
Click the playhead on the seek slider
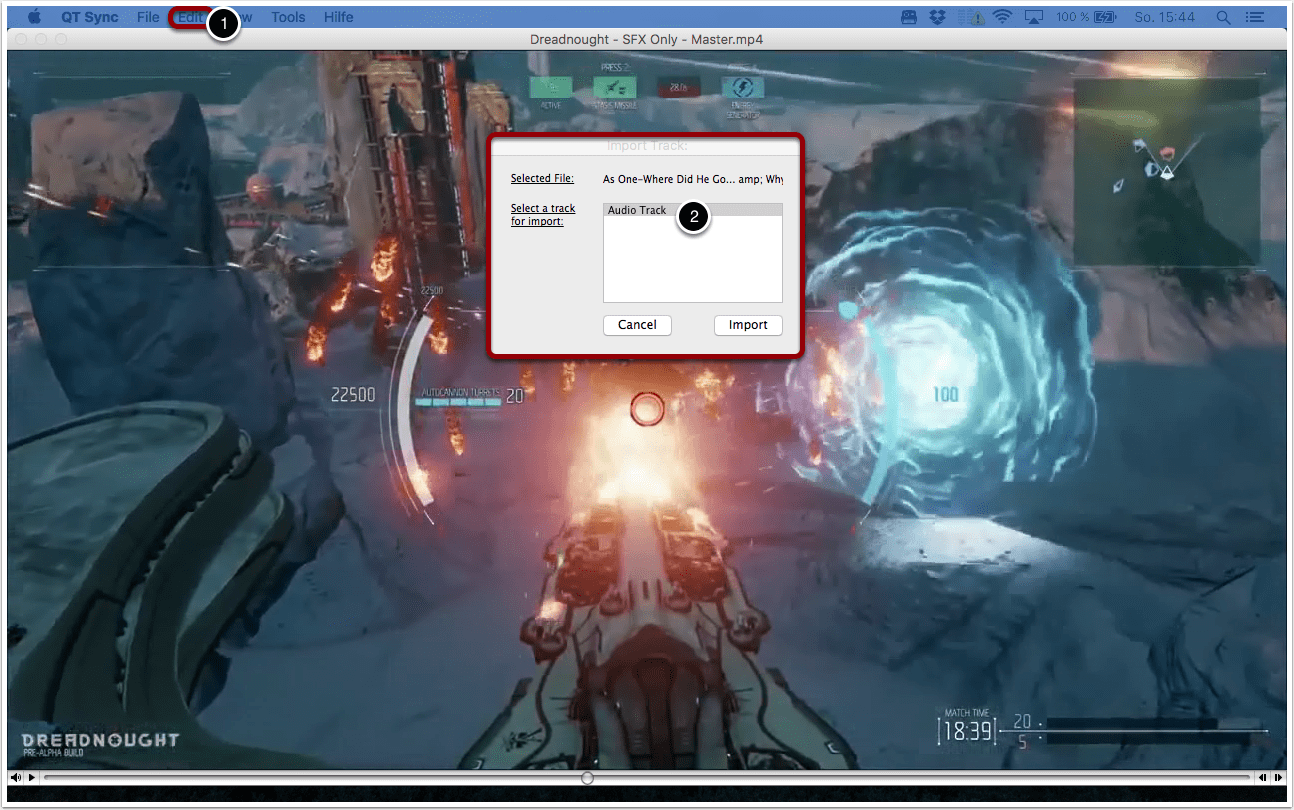(x=587, y=777)
